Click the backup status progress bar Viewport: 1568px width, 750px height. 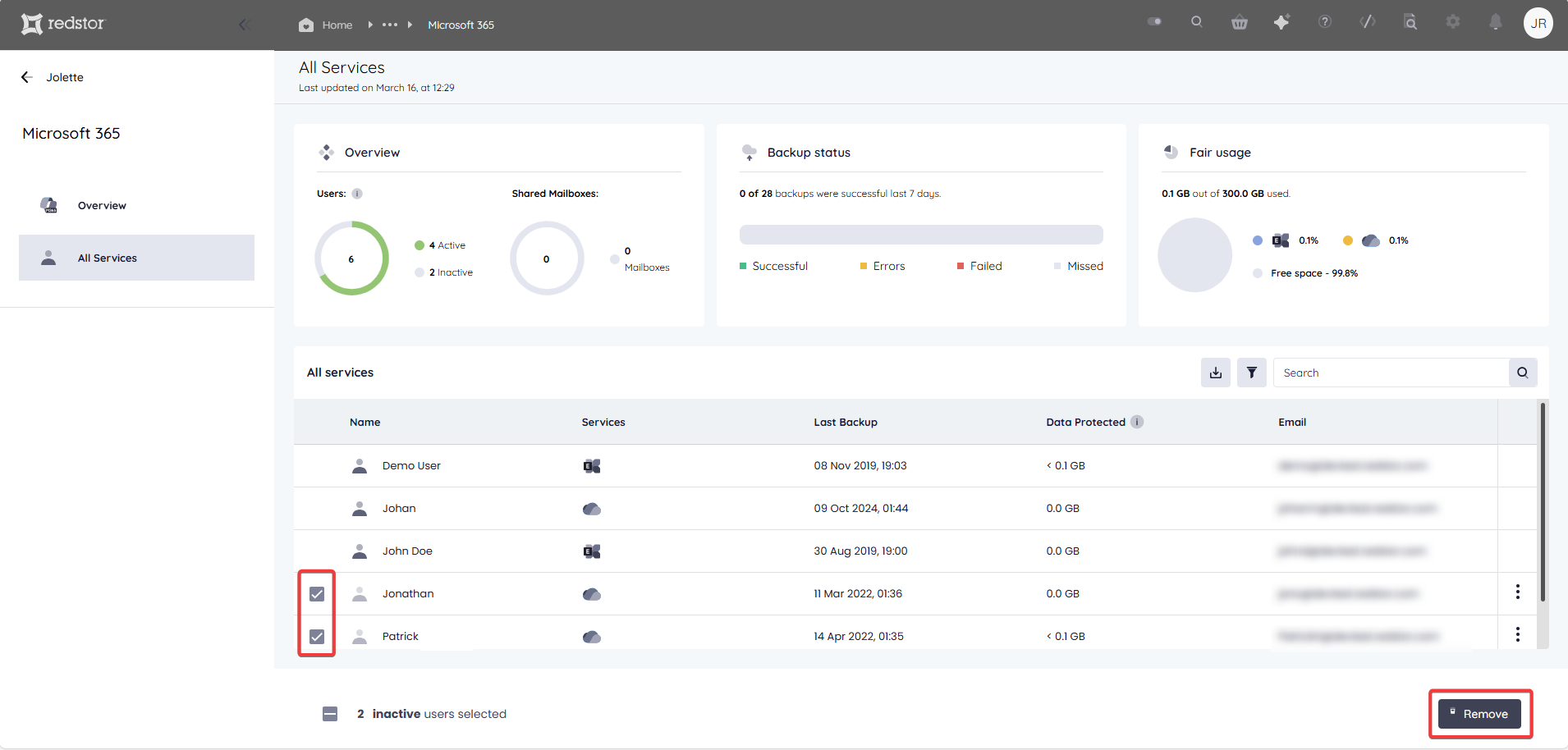pyautogui.click(x=921, y=235)
